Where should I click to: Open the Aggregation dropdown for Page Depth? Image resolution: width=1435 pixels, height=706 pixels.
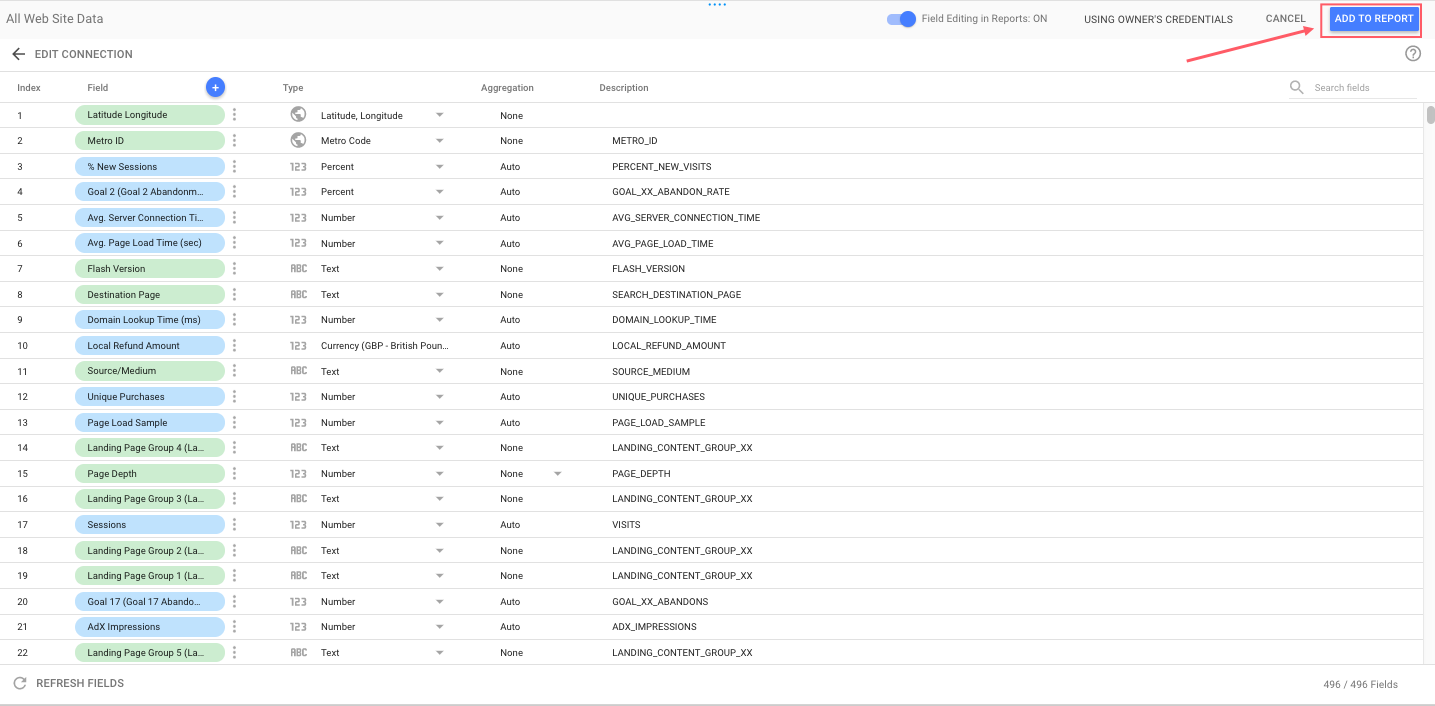pos(557,473)
